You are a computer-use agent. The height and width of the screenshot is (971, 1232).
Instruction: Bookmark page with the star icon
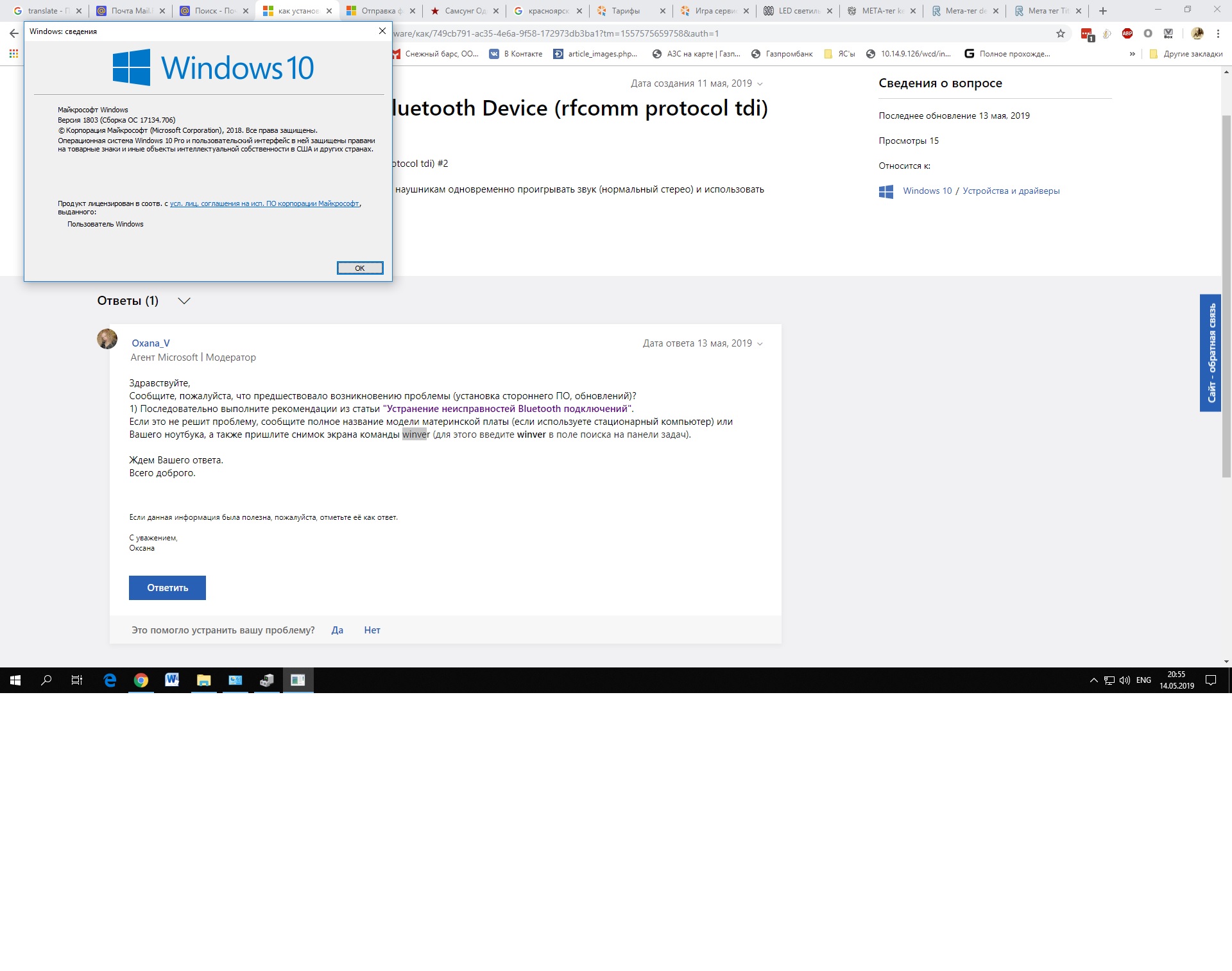pos(1061,33)
